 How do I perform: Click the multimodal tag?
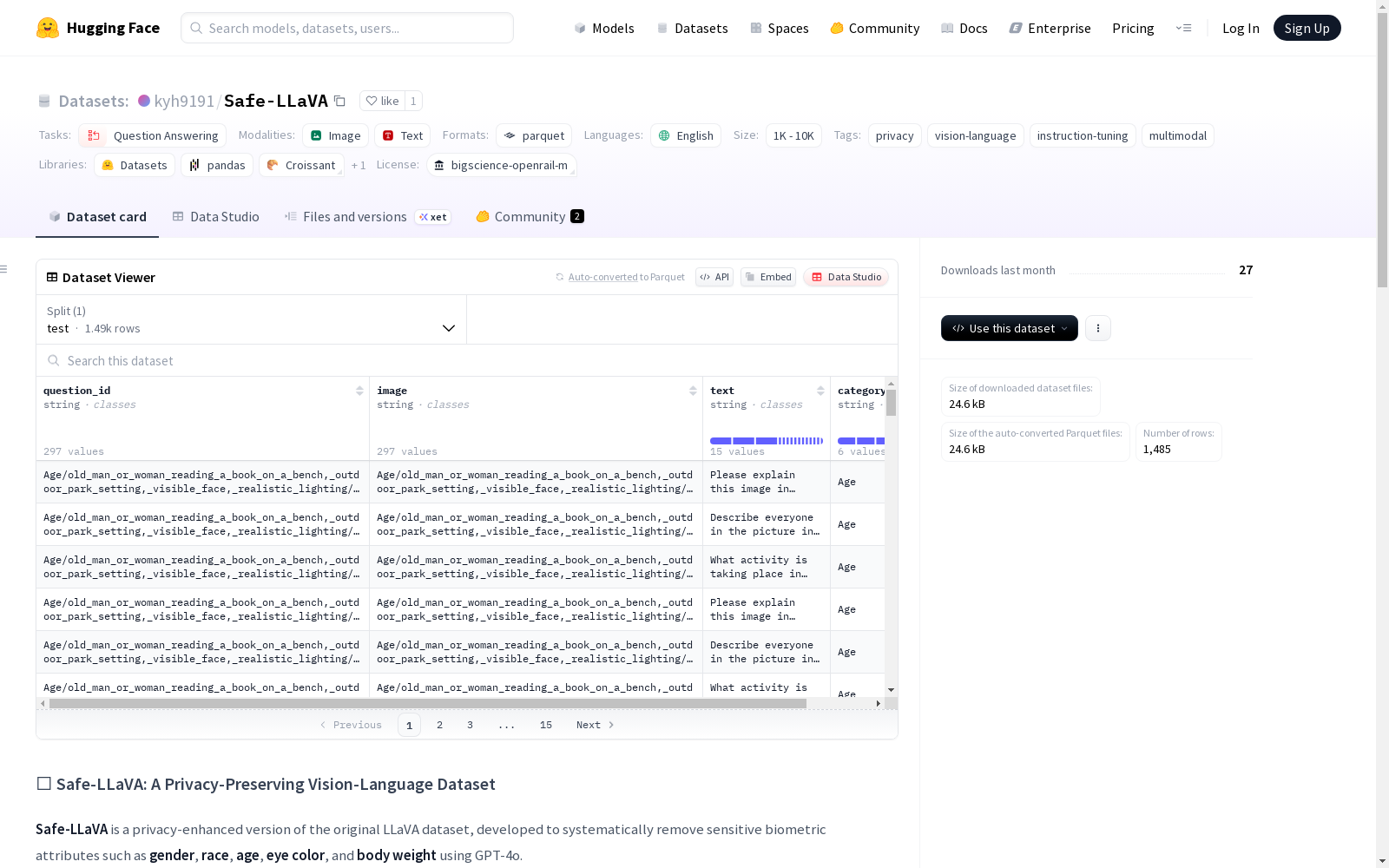pyautogui.click(x=1178, y=135)
